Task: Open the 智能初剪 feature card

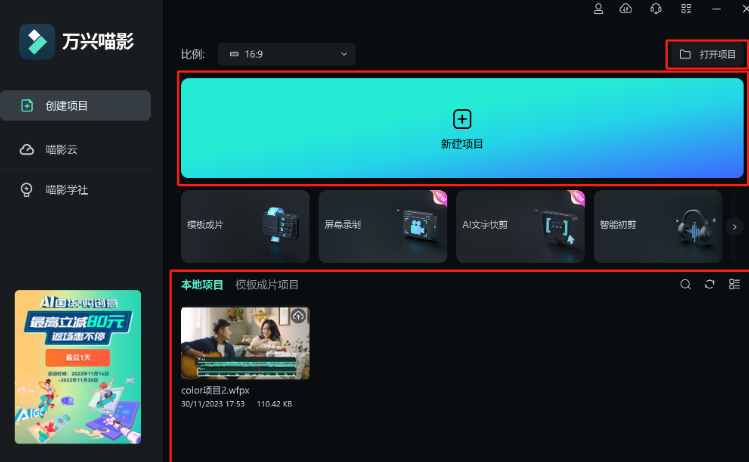Action: pos(658,226)
